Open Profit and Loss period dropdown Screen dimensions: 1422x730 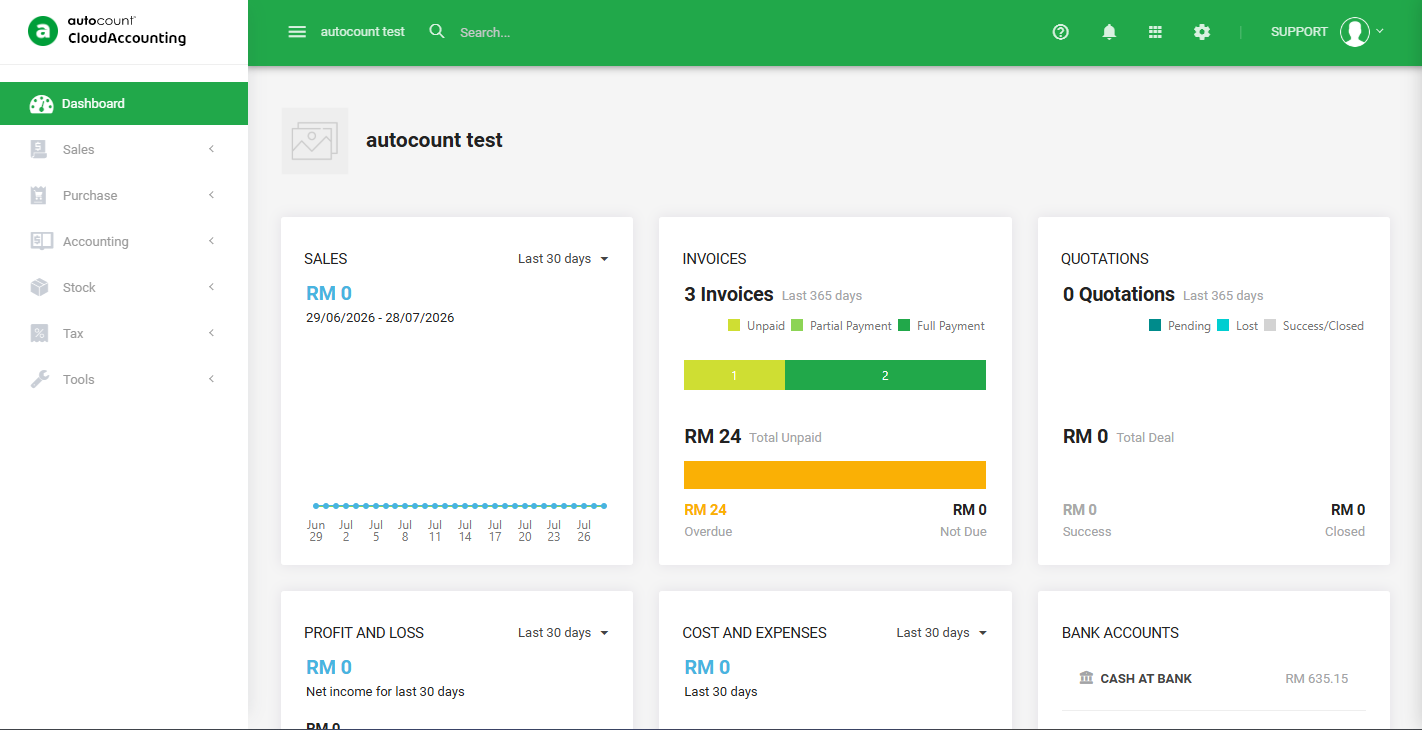(x=563, y=633)
